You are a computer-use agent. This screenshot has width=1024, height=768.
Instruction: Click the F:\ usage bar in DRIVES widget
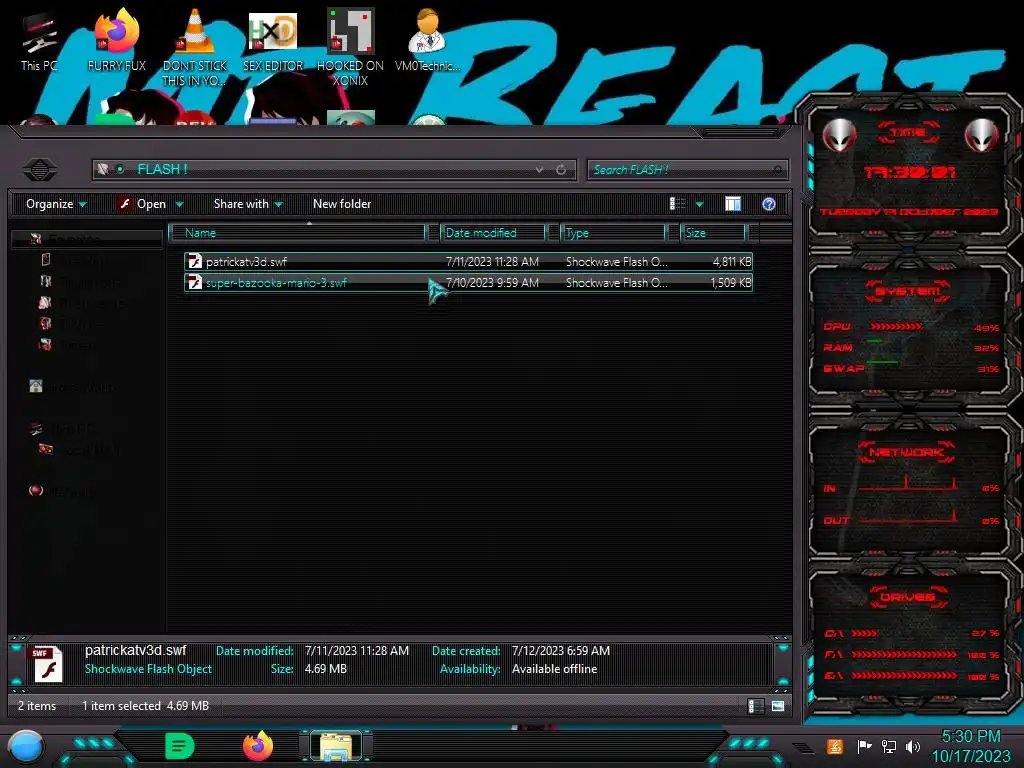click(x=904, y=654)
